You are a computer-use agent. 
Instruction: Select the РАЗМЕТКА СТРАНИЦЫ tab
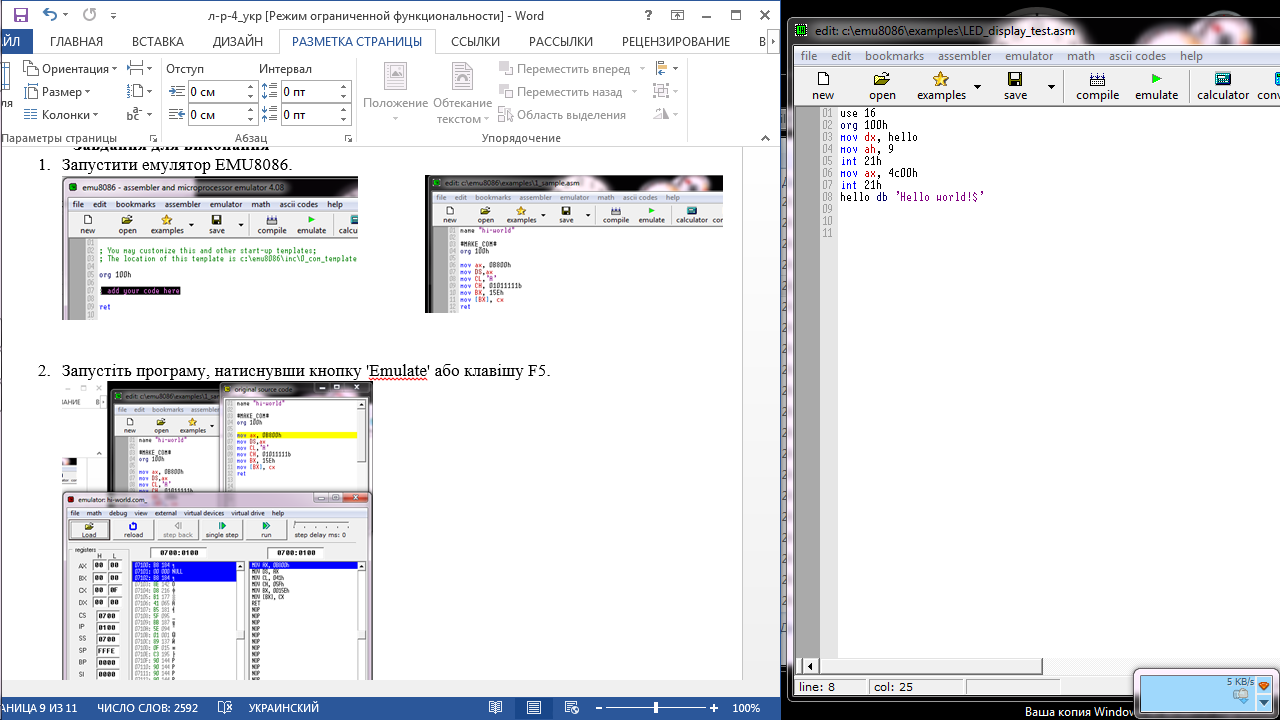357,41
